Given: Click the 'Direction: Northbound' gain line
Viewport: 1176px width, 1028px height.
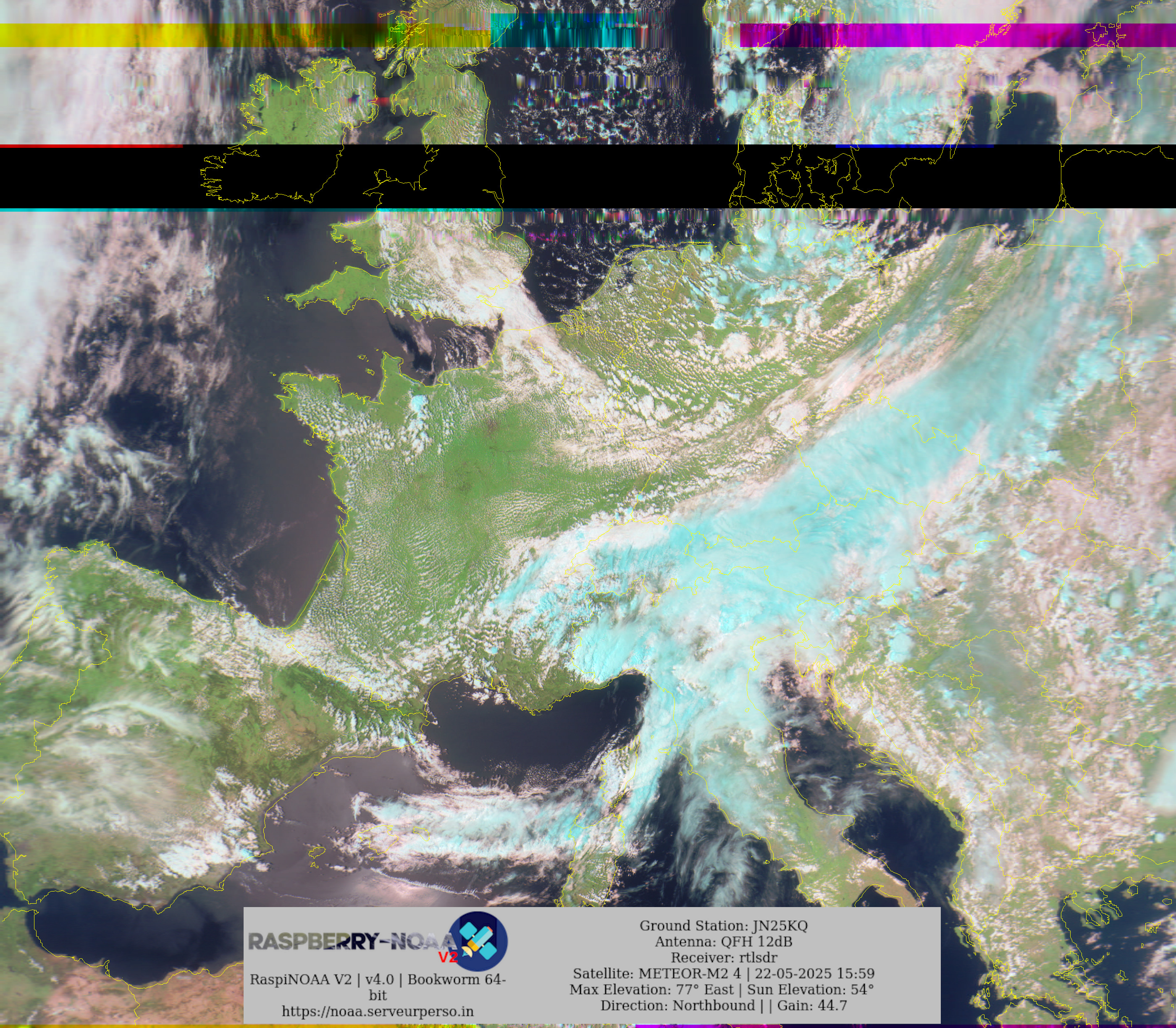Looking at the screenshot, I should (x=723, y=1005).
